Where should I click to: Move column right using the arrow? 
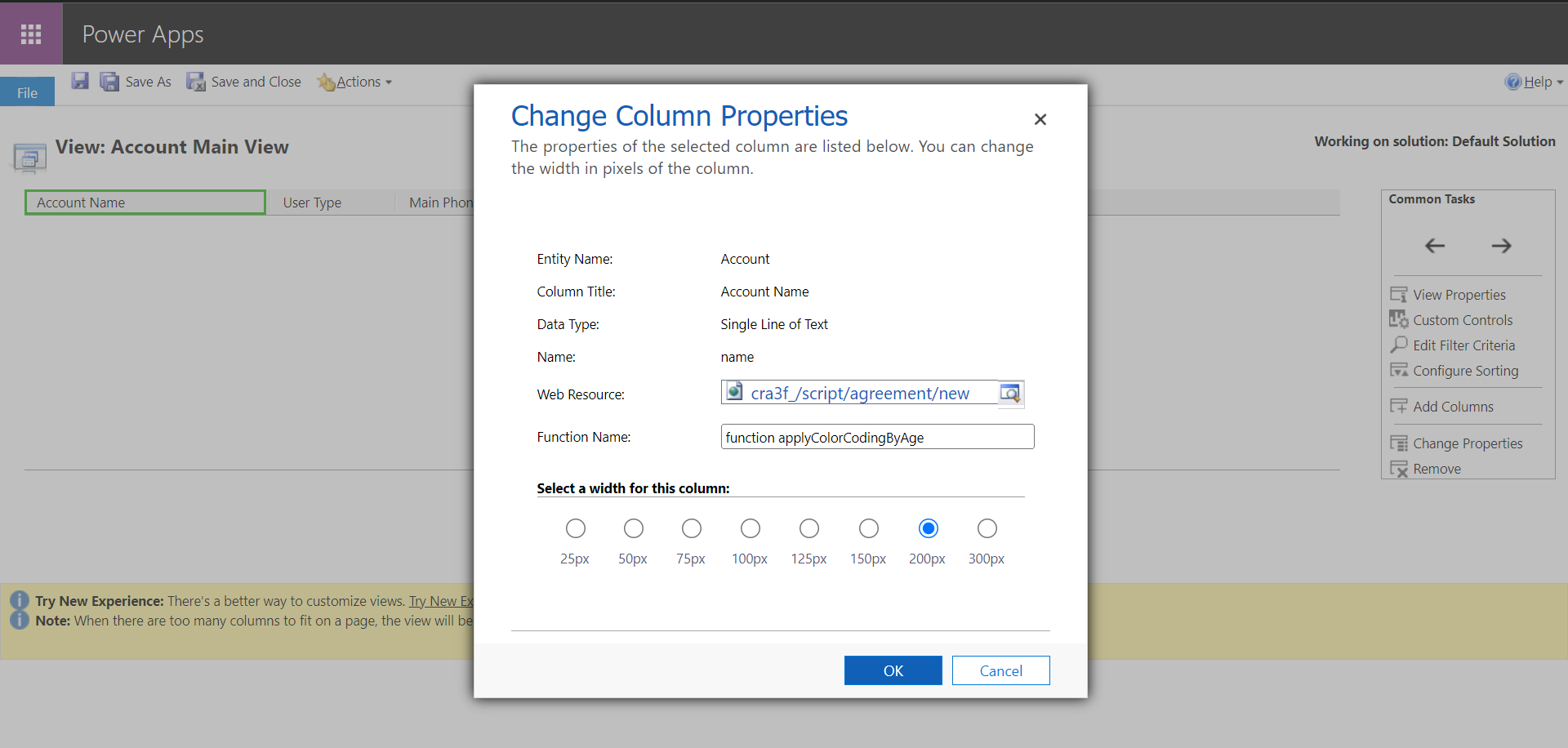pos(1503,245)
